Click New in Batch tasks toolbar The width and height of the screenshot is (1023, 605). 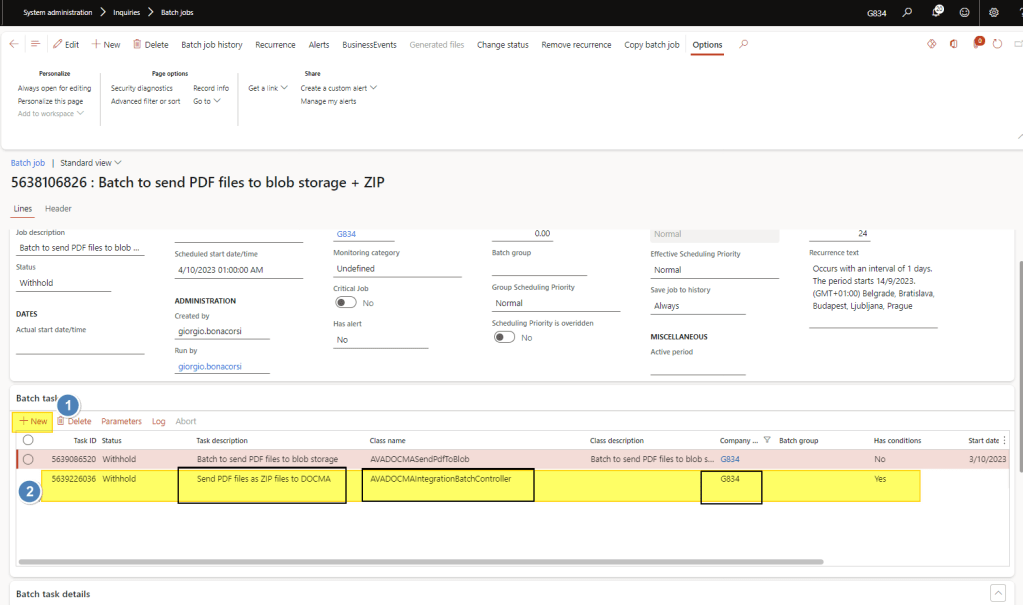(x=33, y=421)
